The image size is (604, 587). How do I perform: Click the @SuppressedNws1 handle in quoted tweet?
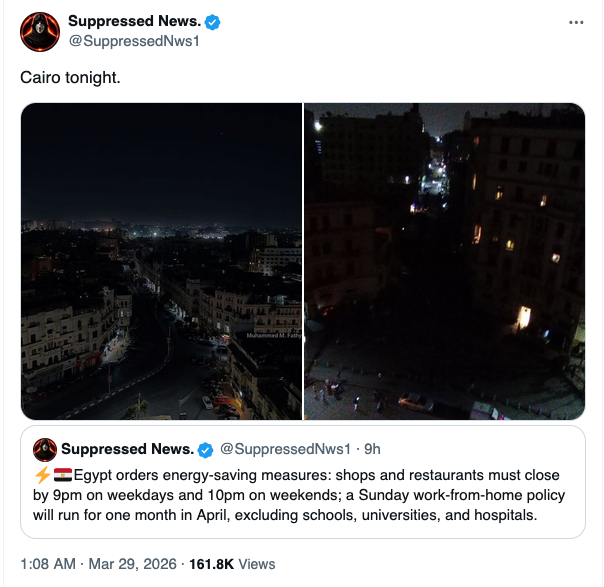[x=285, y=449]
